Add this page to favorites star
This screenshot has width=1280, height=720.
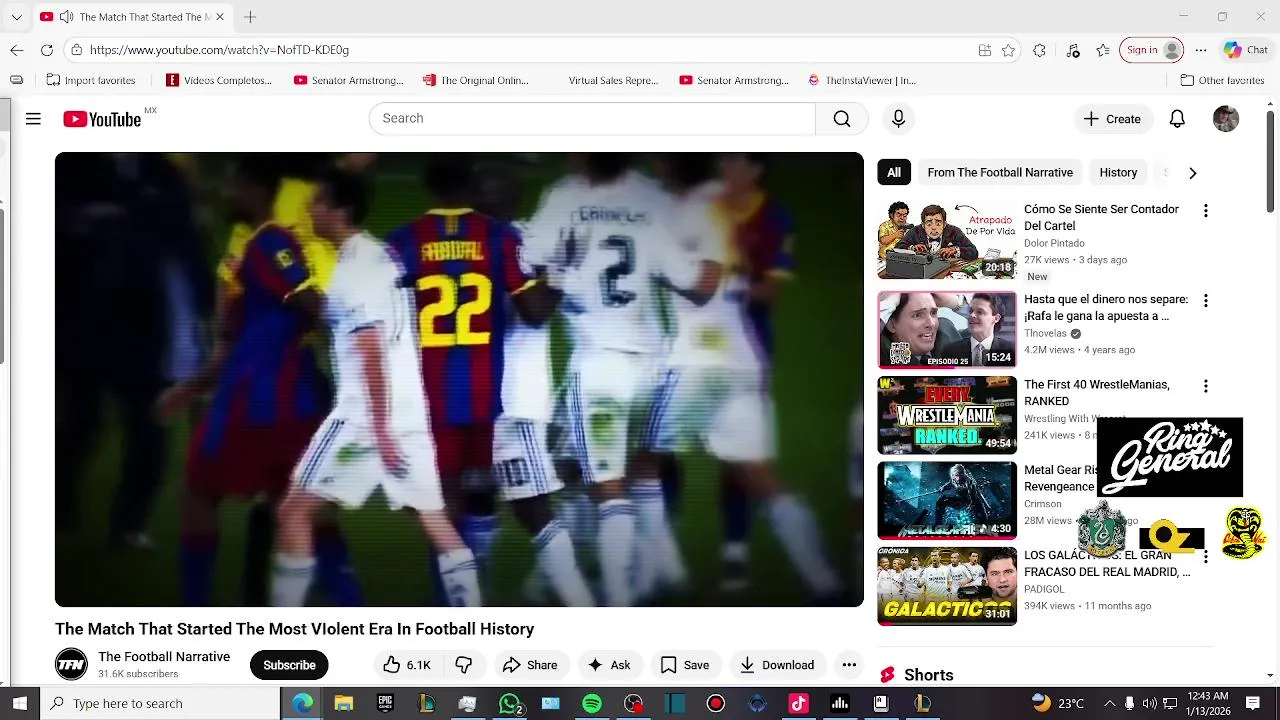(x=1009, y=50)
